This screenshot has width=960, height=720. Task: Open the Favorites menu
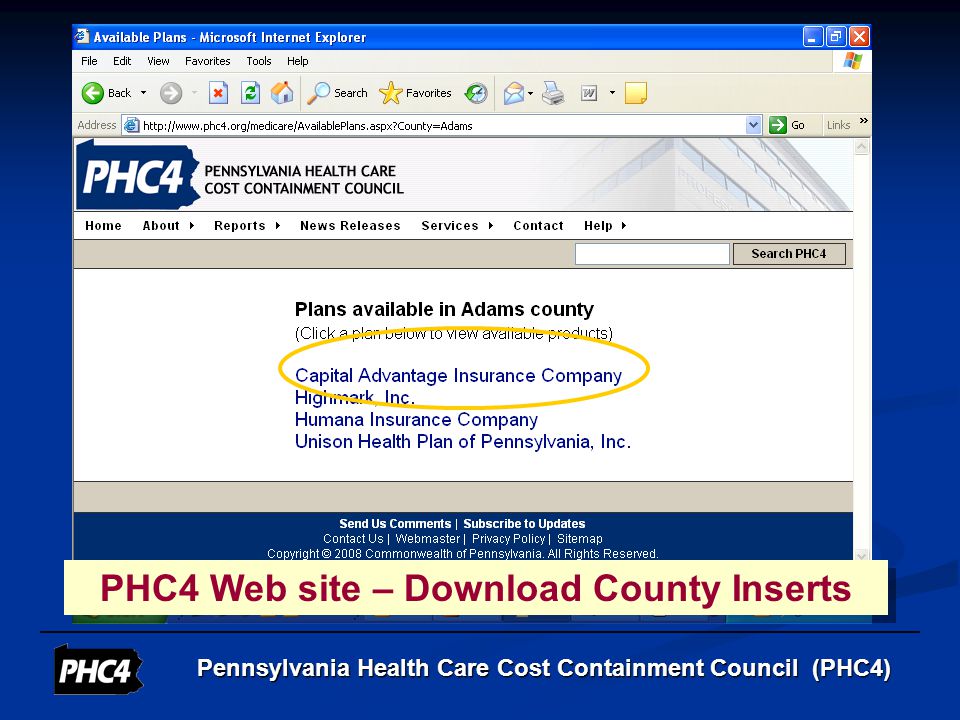pos(208,61)
